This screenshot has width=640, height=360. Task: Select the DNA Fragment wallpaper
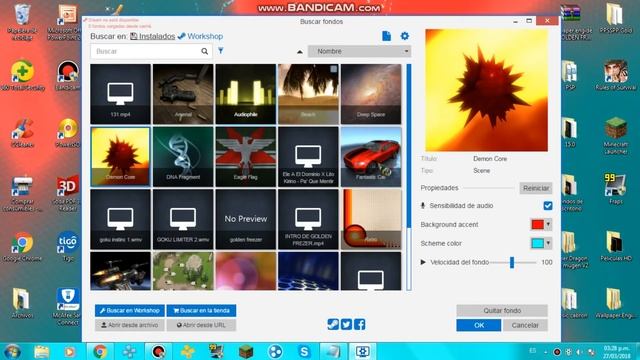click(x=183, y=156)
